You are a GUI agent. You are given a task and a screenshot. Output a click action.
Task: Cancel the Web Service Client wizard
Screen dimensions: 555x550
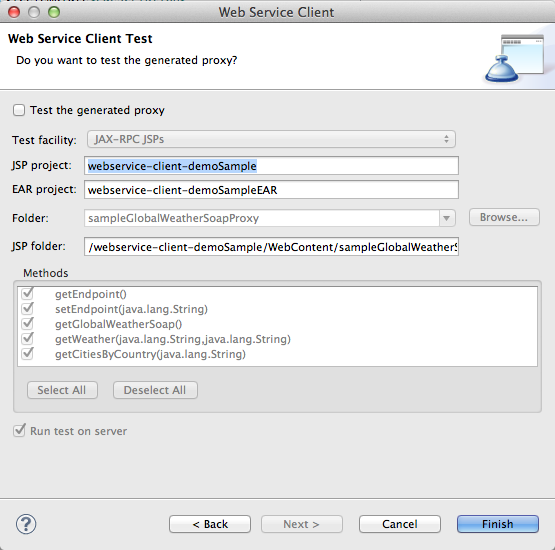point(400,524)
